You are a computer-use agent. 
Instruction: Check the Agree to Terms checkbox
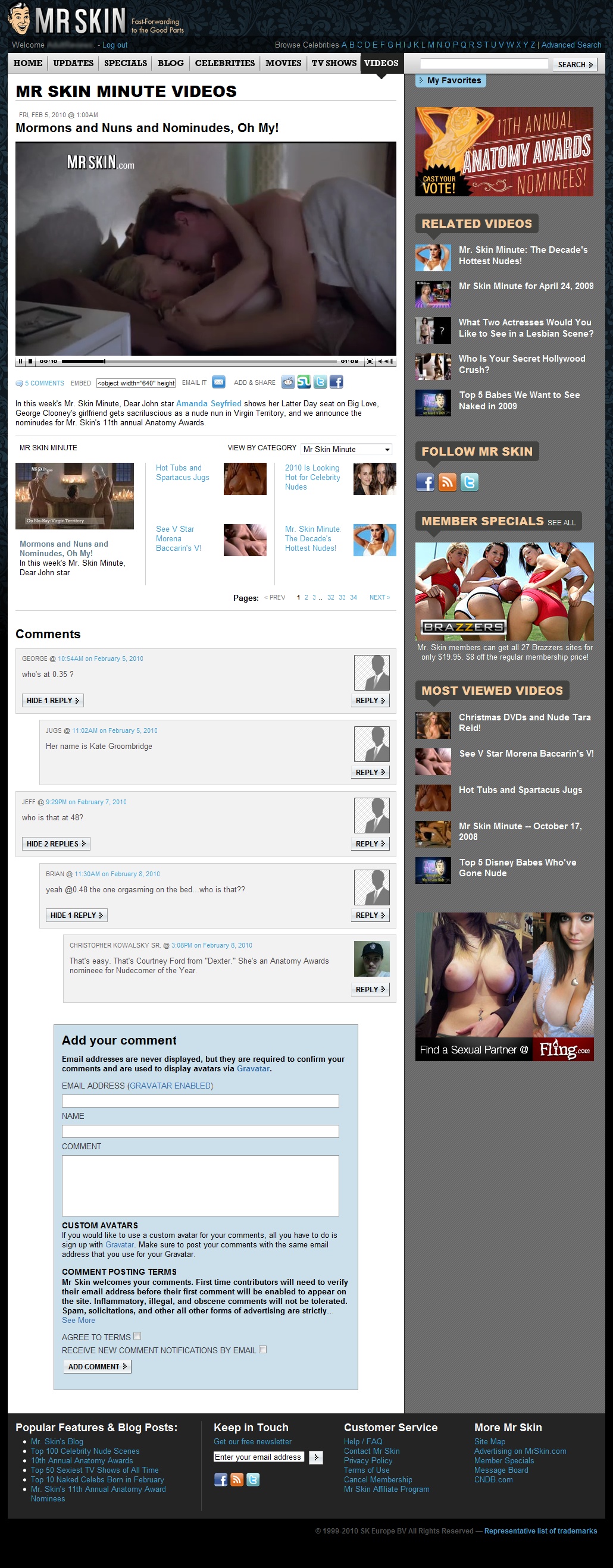137,1336
